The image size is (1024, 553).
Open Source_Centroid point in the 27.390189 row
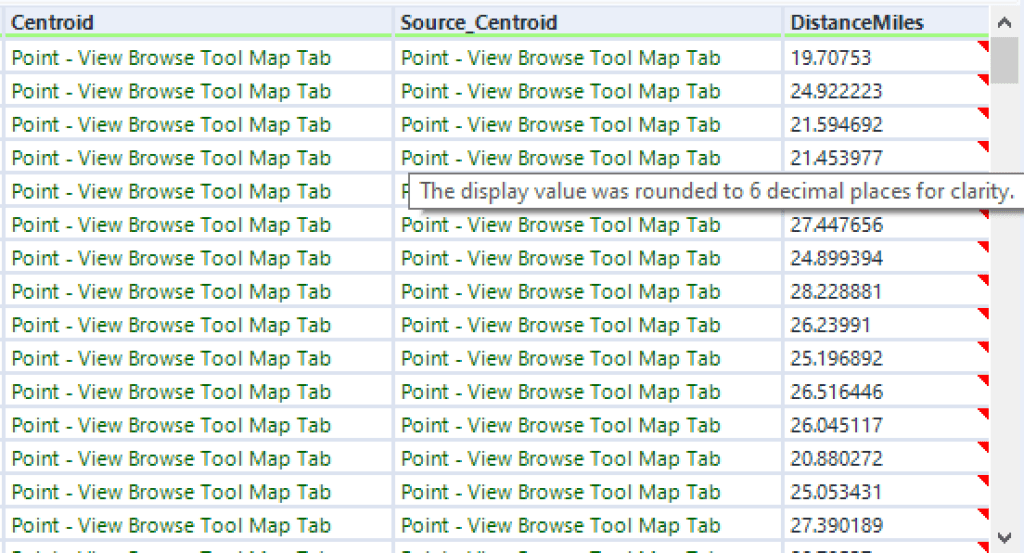(x=560, y=525)
